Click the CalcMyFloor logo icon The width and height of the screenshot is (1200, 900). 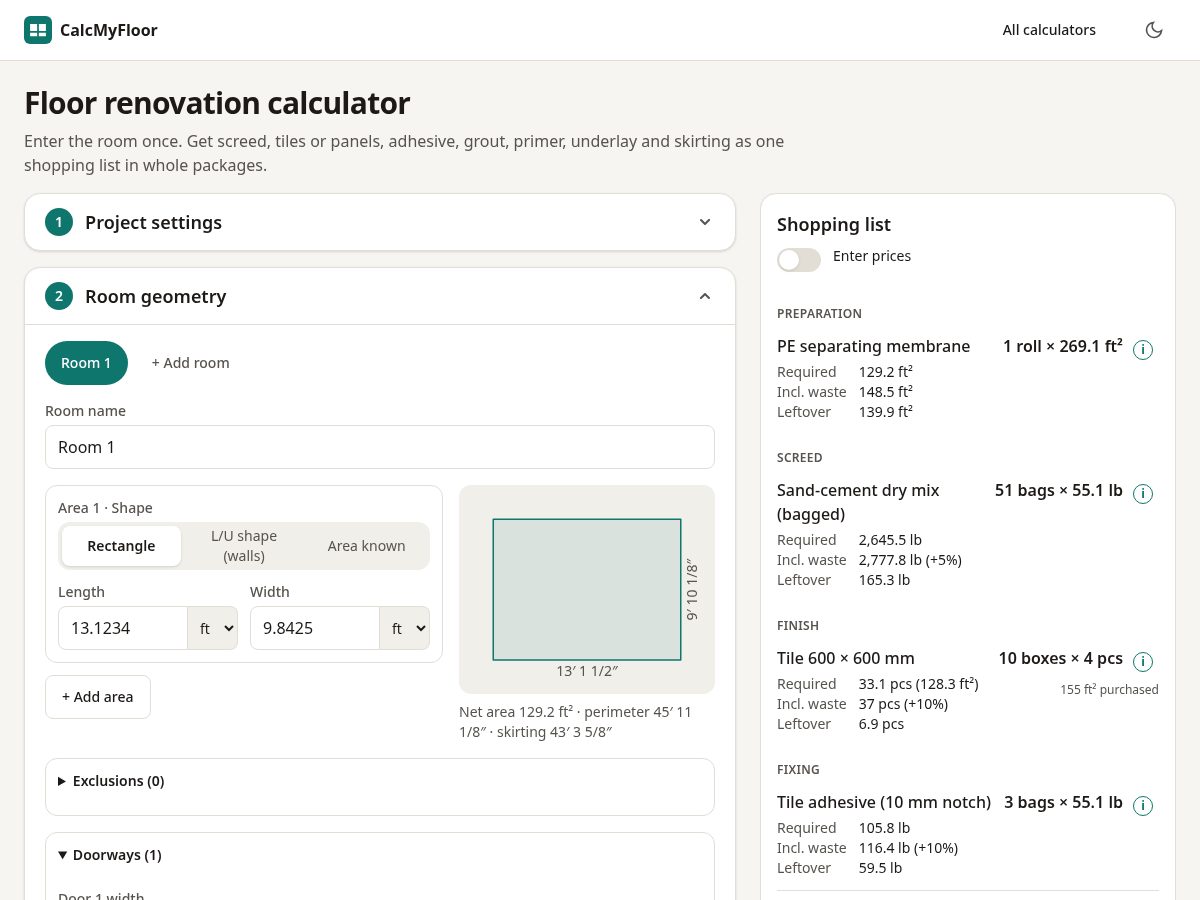pyautogui.click(x=38, y=30)
